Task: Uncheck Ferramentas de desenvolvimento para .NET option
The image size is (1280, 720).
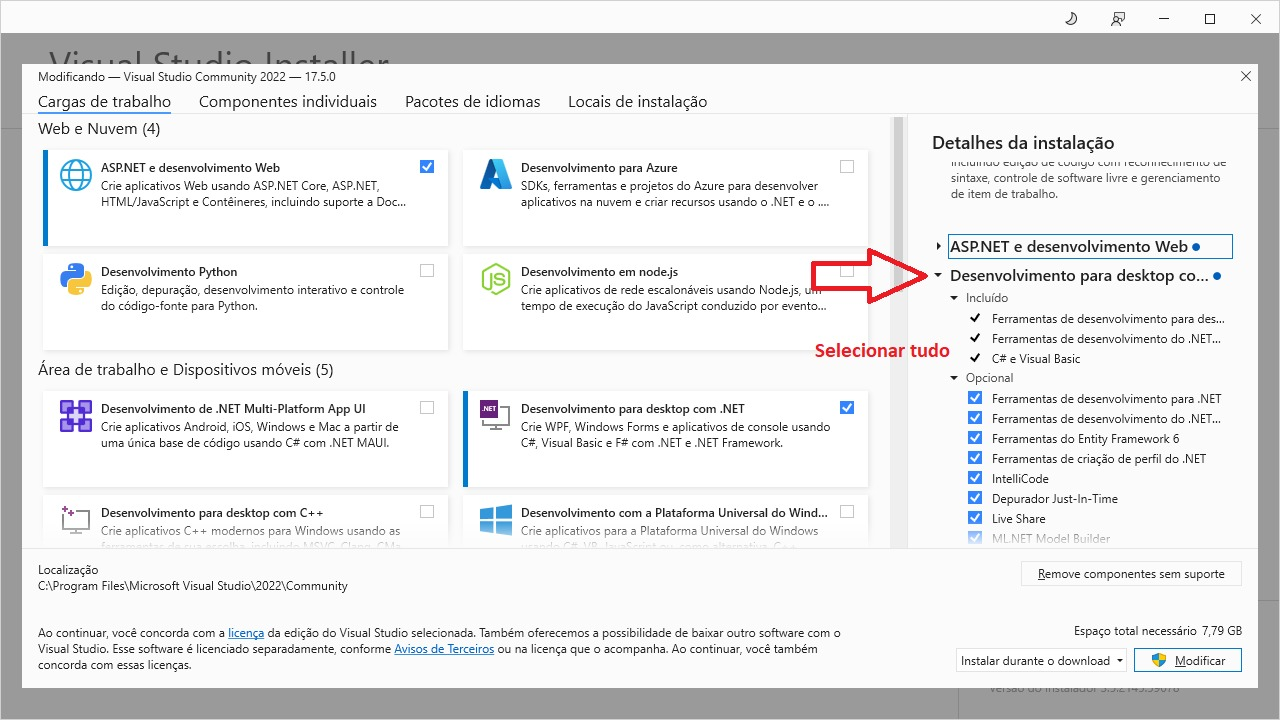Action: pos(975,398)
